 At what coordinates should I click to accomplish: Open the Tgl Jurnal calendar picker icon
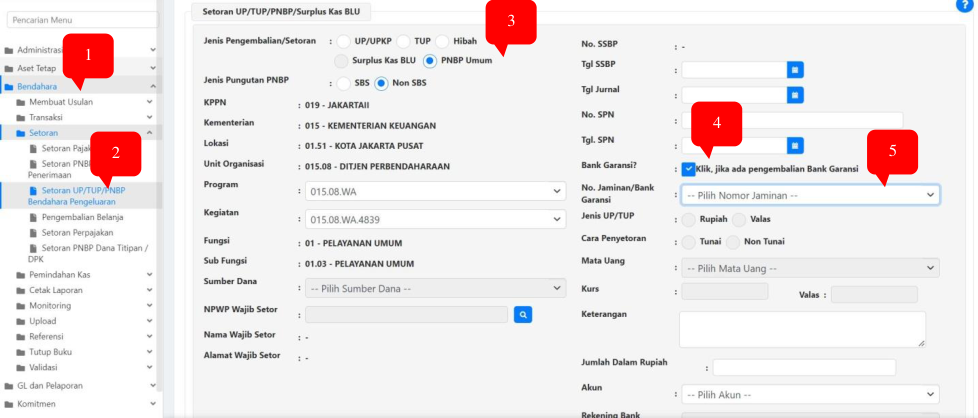click(x=795, y=95)
